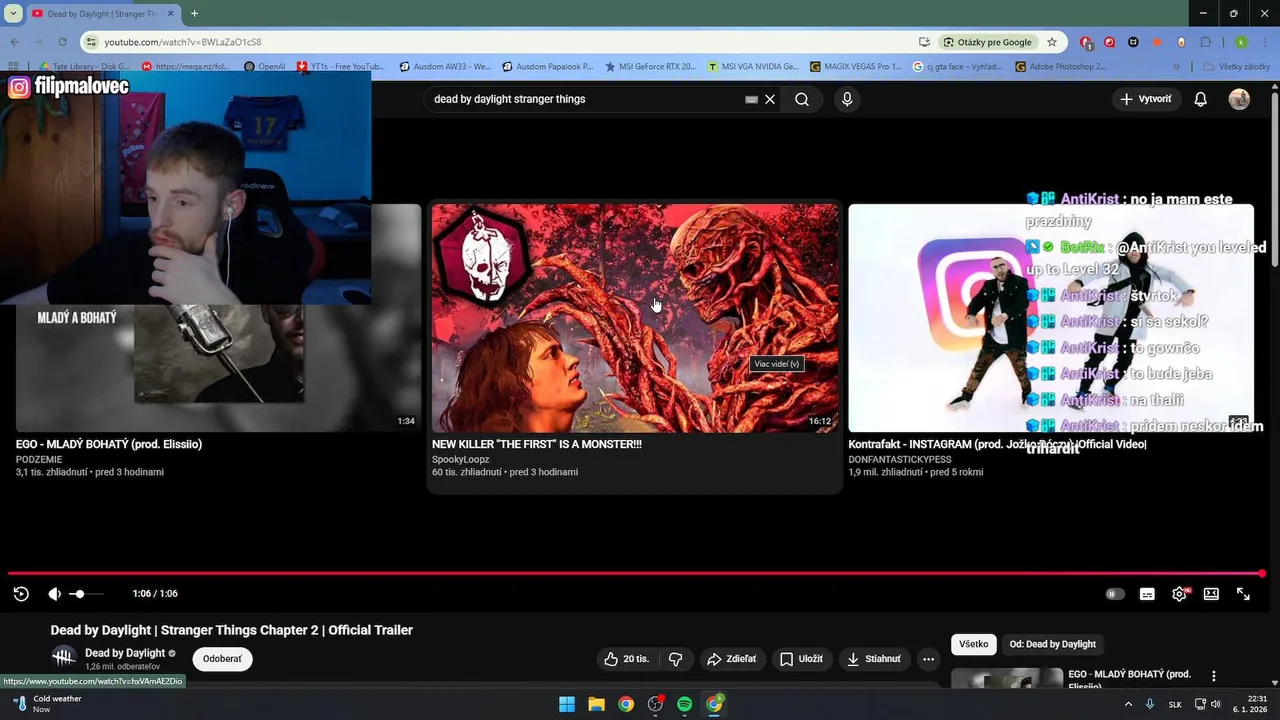Play NEW KILLER THE FIRST suggested video thumbnail
This screenshot has width=1280, height=720.
[x=635, y=318]
